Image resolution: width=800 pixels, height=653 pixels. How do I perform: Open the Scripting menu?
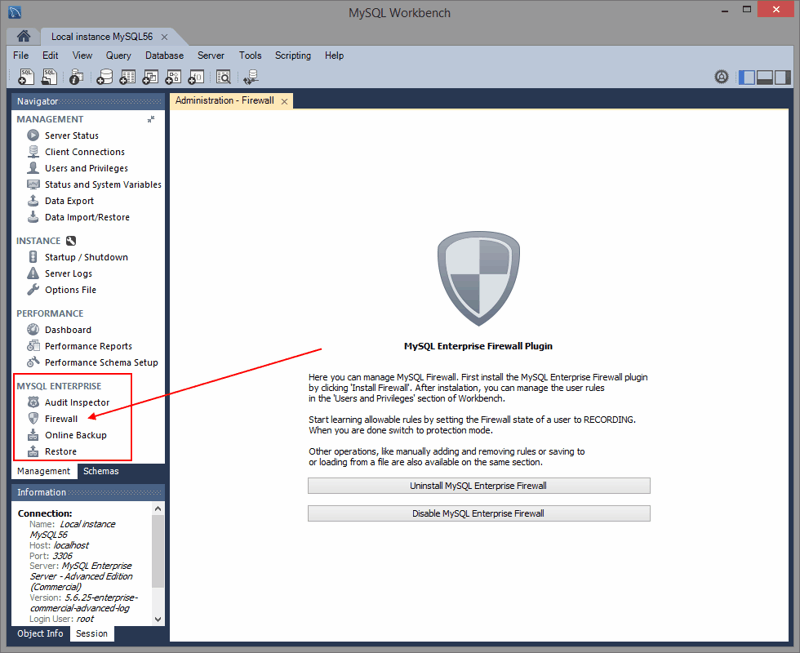[x=293, y=55]
